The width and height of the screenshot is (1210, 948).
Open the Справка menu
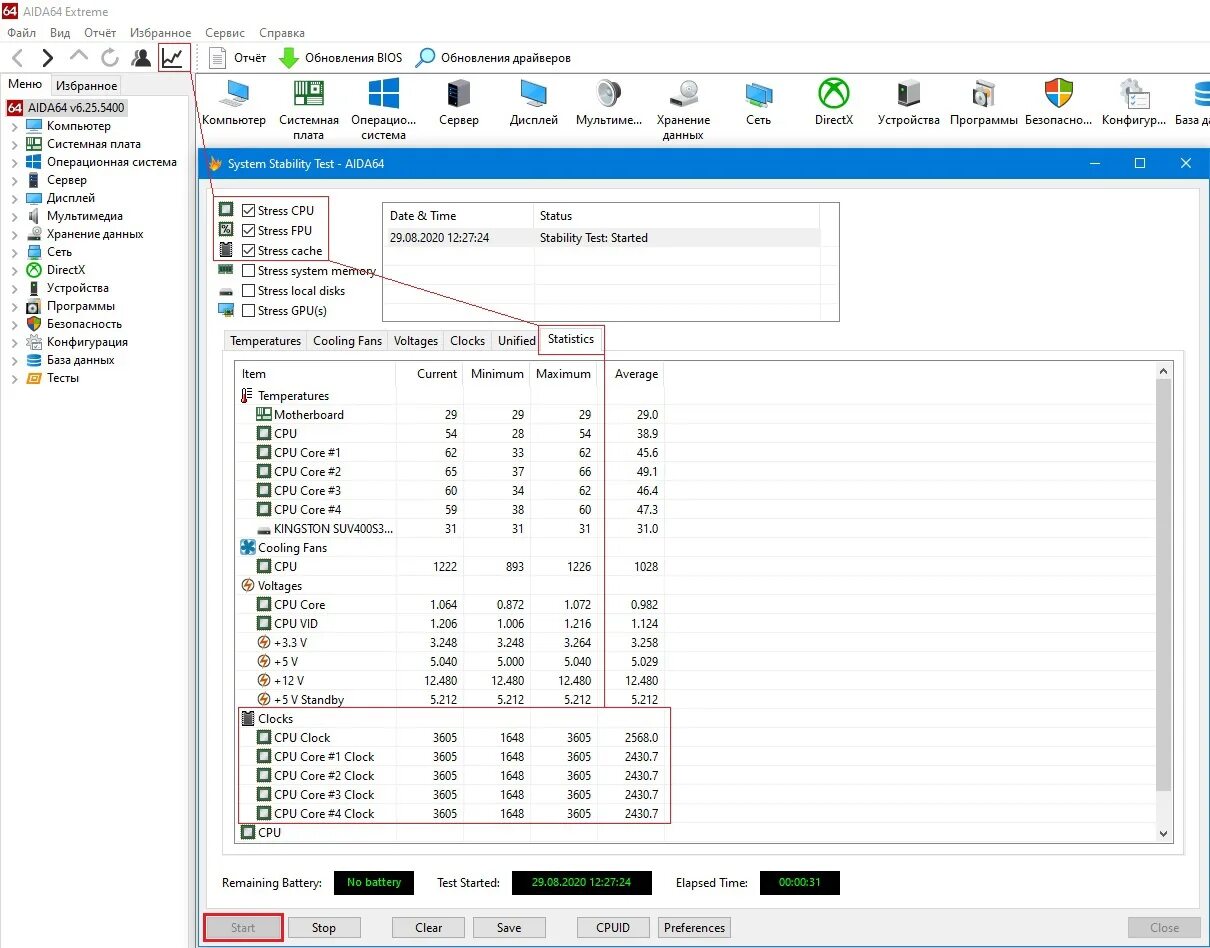click(x=282, y=33)
